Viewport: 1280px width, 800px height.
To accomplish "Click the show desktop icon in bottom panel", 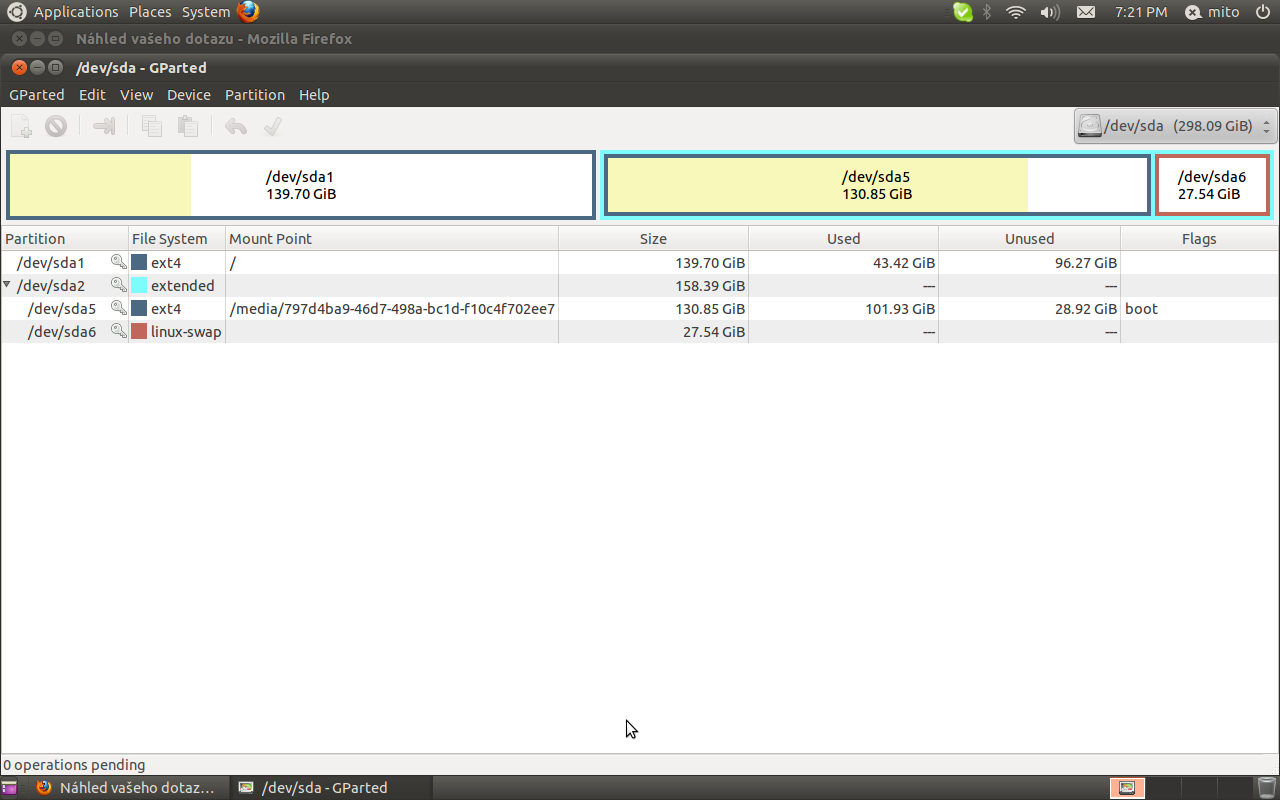I will pyautogui.click(x=9, y=788).
